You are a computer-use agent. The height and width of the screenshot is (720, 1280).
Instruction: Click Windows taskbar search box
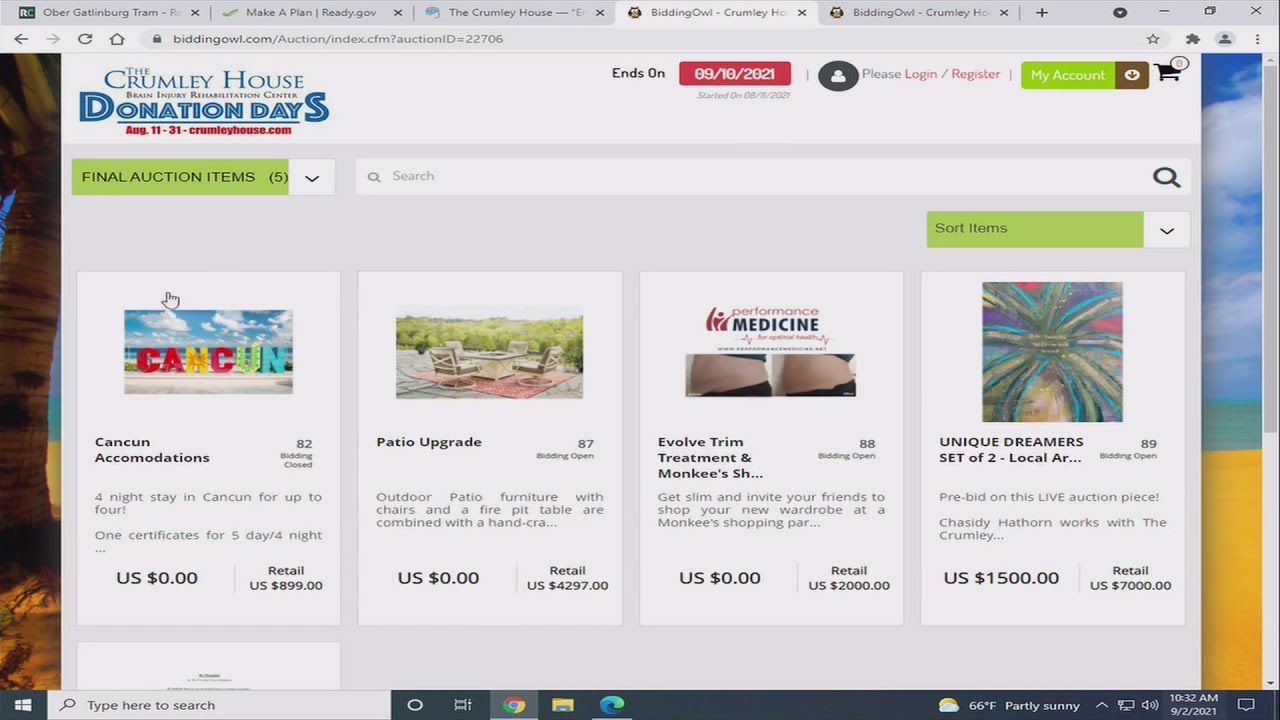tap(220, 705)
